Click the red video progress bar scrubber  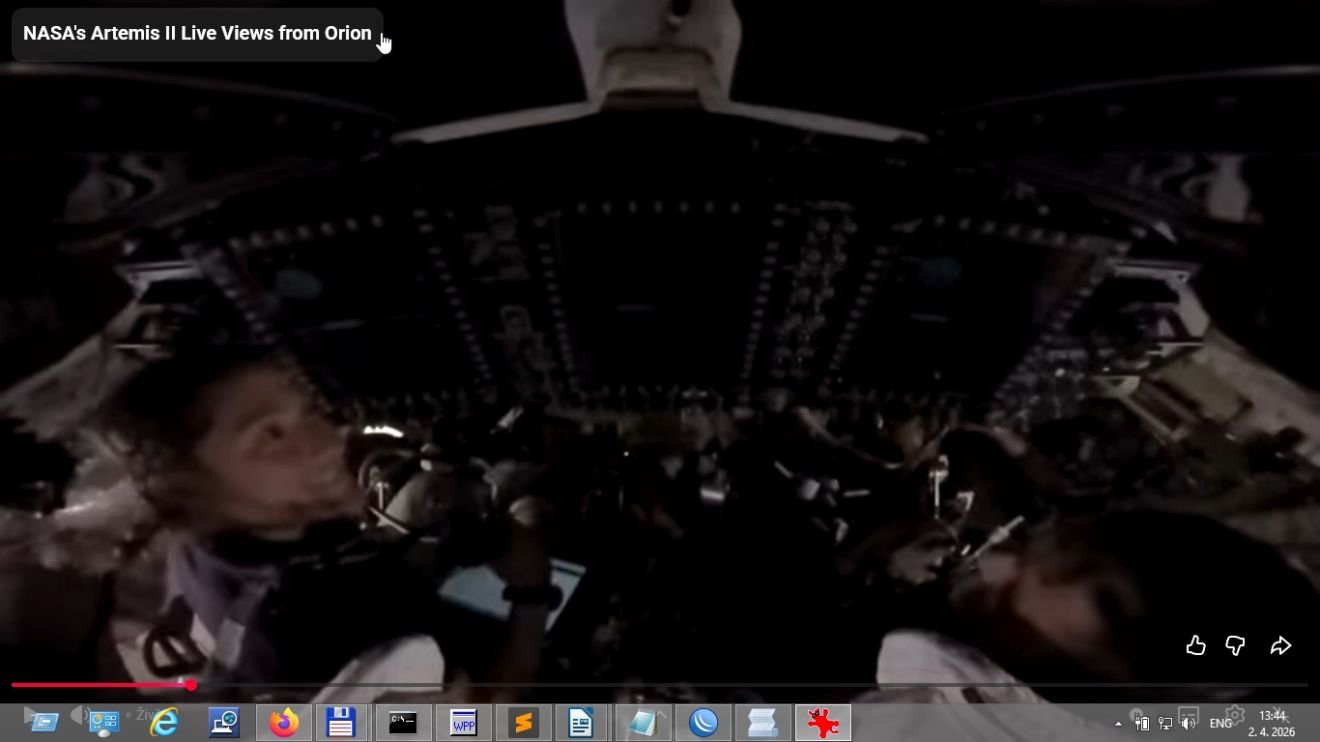[191, 685]
